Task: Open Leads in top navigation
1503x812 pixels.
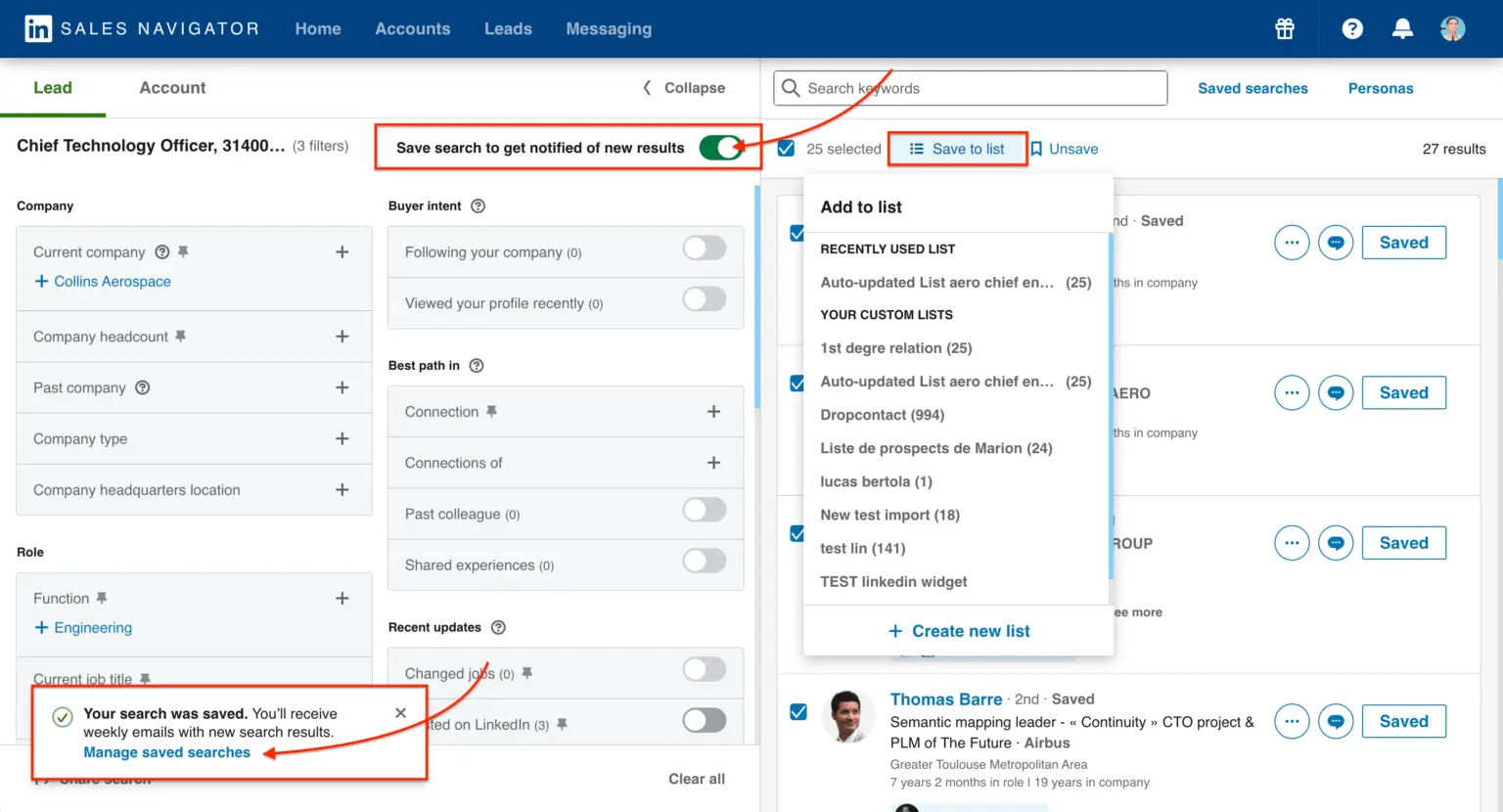Action: click(508, 28)
